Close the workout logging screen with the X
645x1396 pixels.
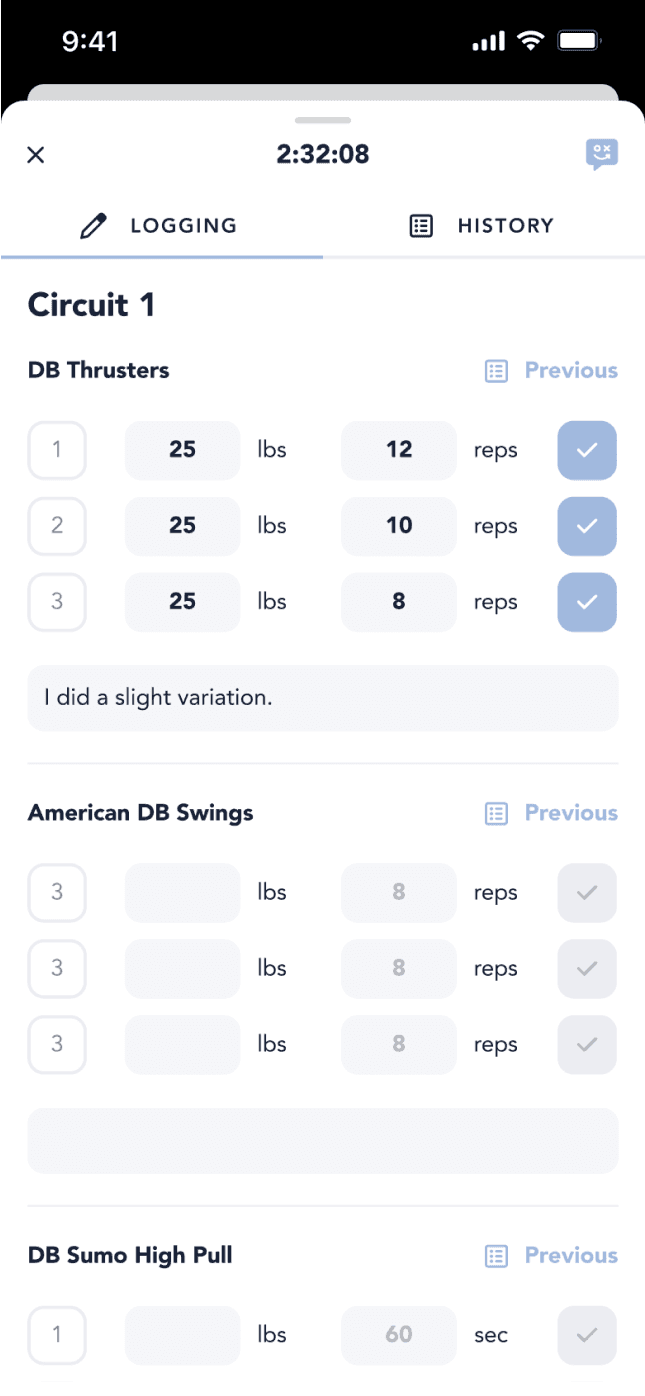tap(36, 155)
